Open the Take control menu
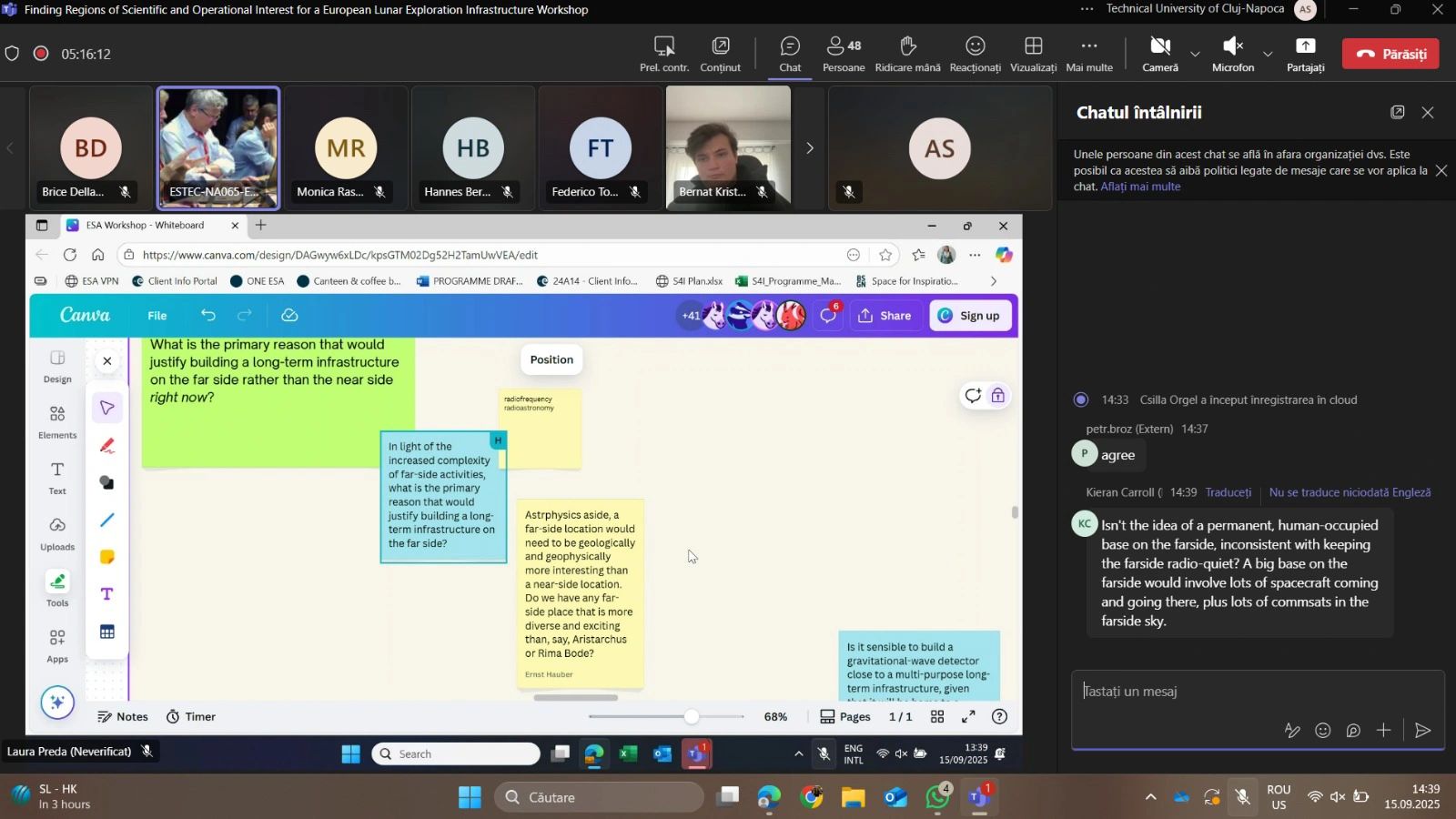This screenshot has height=819, width=1456. pos(664,54)
